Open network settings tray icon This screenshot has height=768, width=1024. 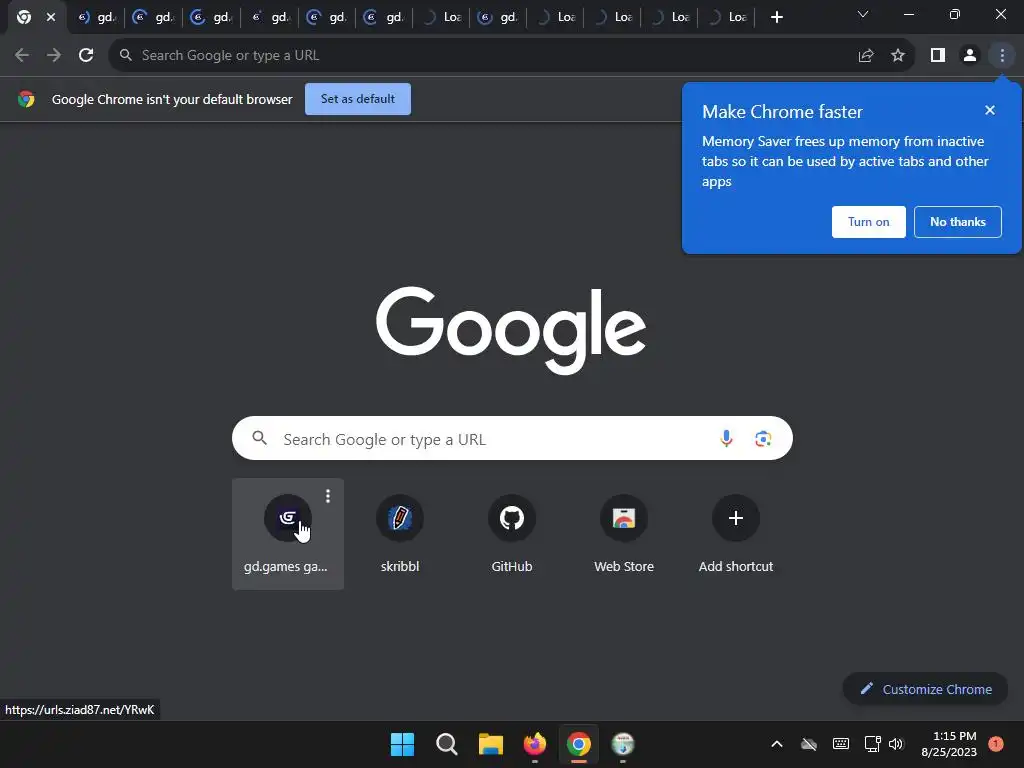point(872,744)
